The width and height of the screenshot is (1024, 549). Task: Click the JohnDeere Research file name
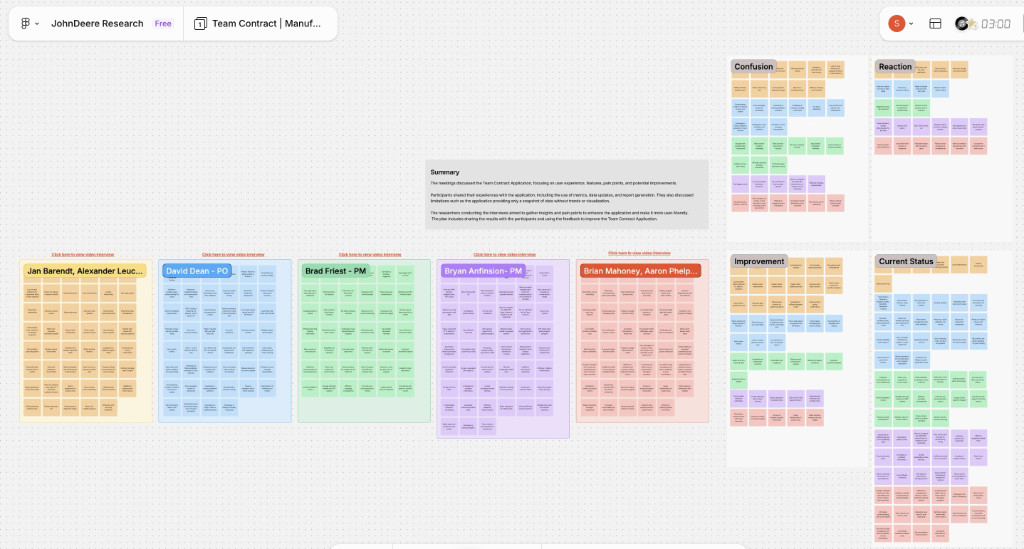pos(97,24)
